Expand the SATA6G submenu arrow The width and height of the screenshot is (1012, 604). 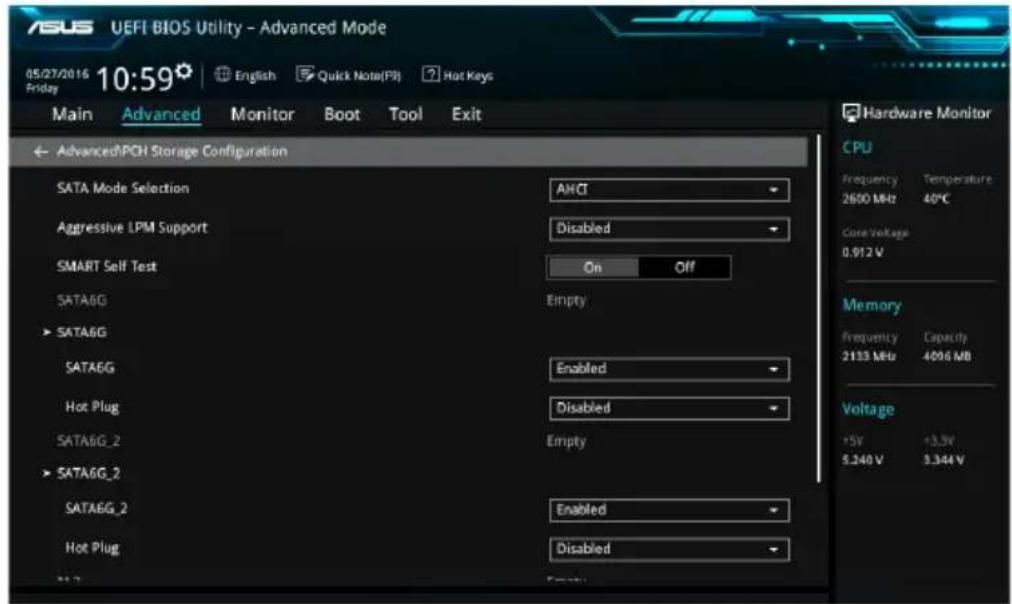(46, 332)
